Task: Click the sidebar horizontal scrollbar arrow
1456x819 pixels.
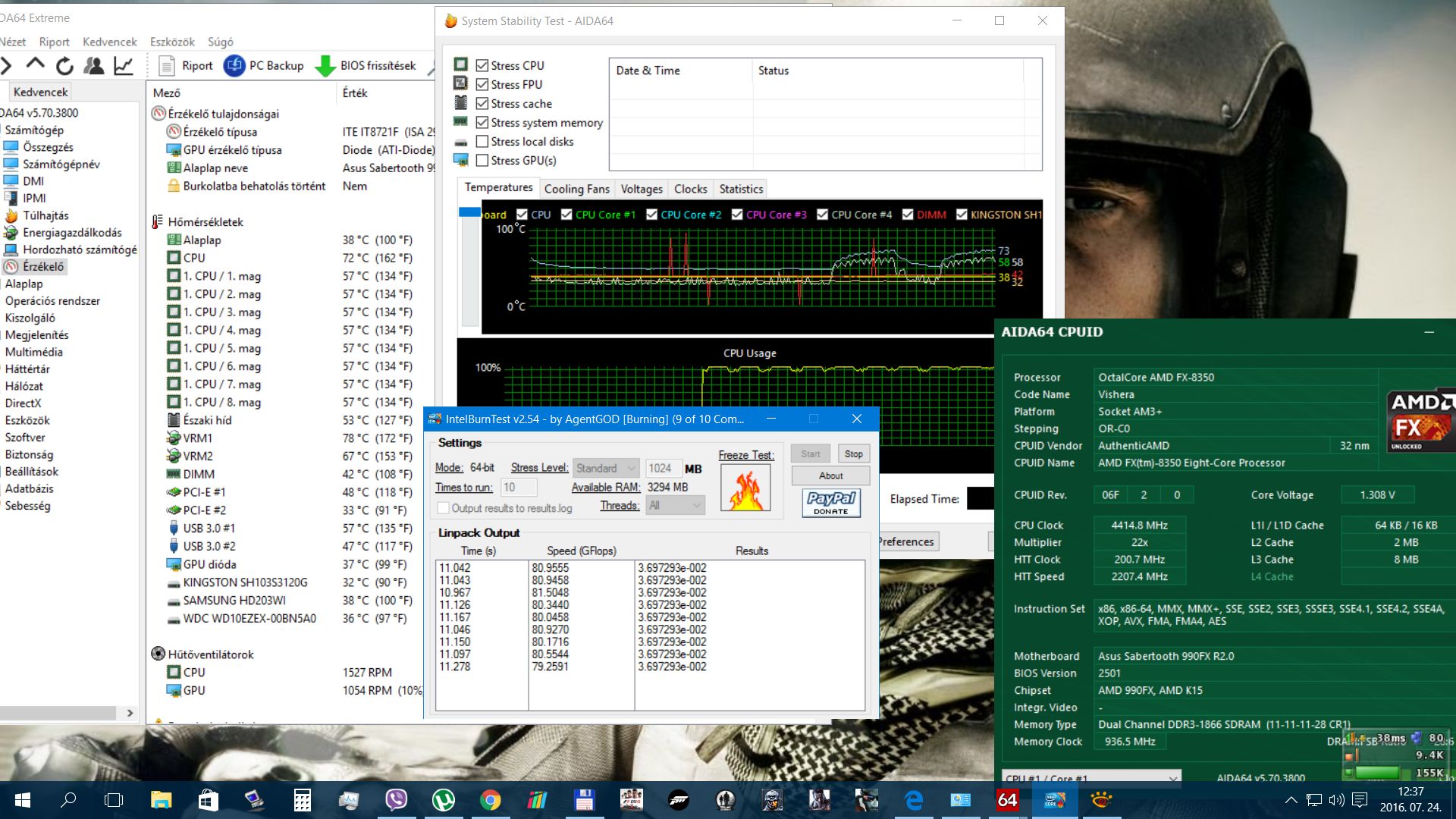Action: 130,713
